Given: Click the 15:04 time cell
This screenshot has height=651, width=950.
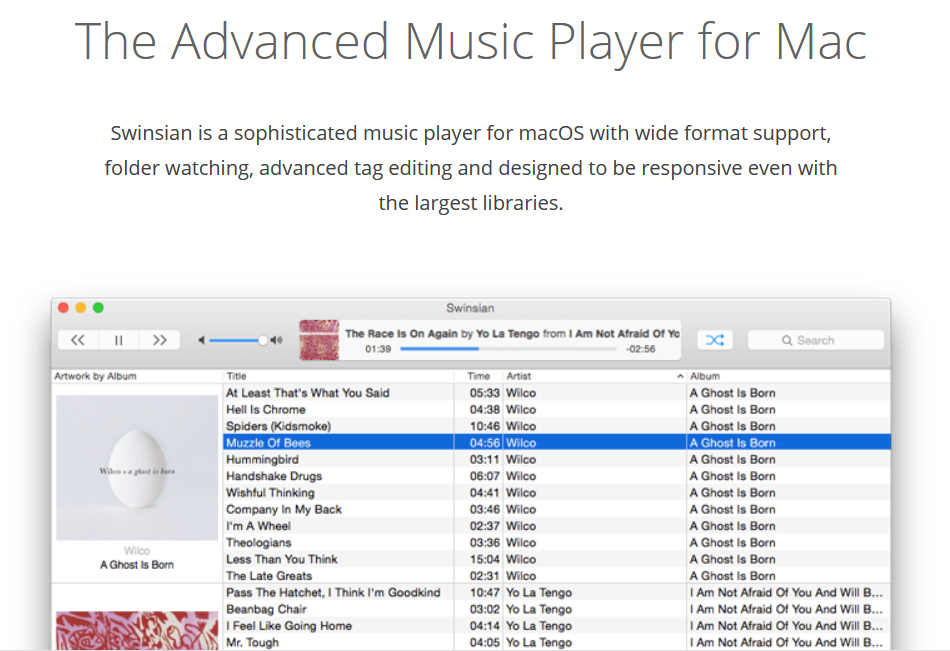Looking at the screenshot, I should pyautogui.click(x=485, y=559).
